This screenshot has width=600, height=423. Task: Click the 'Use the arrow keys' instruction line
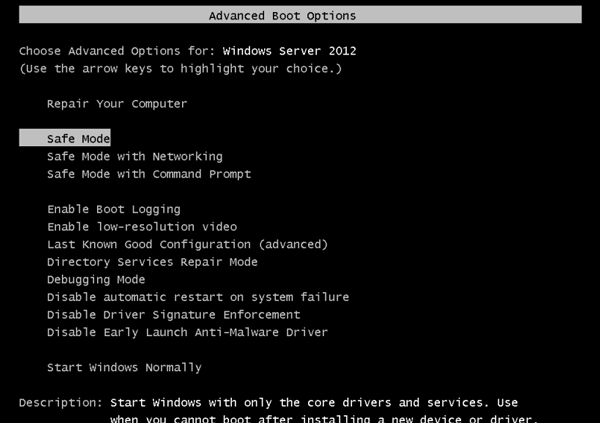point(181,69)
